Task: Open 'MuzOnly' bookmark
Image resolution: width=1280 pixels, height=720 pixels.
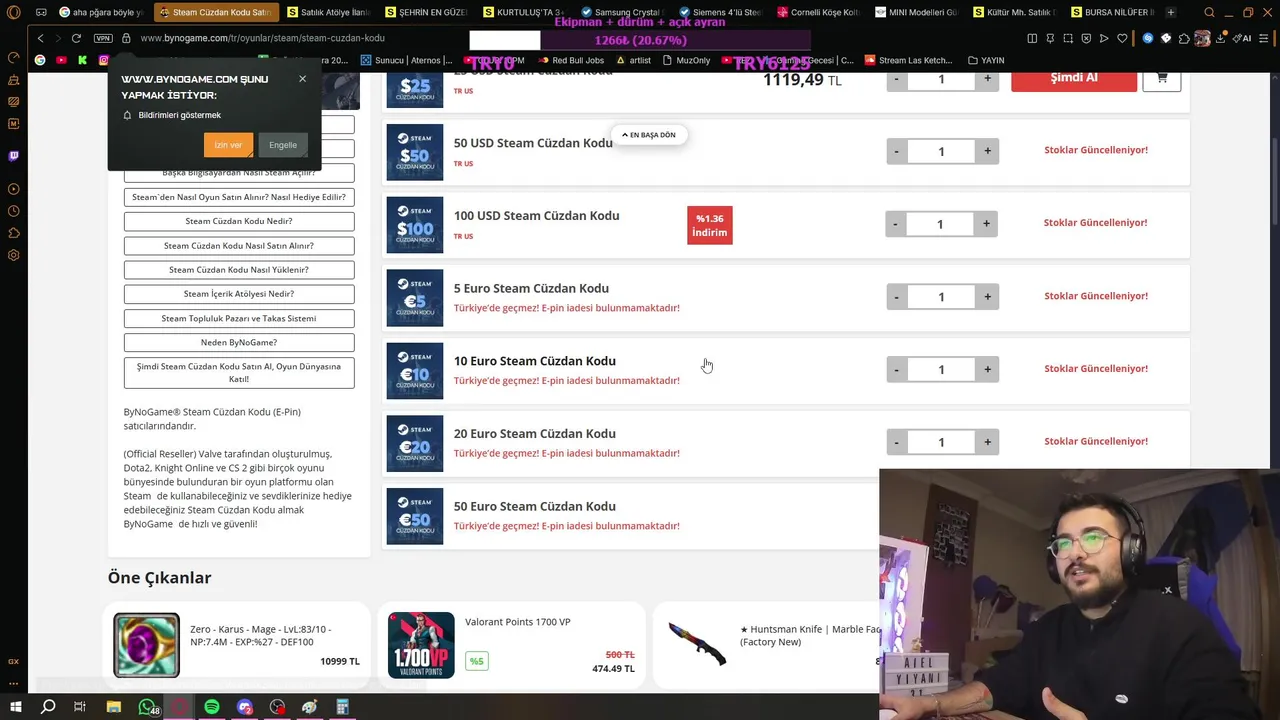Action: coord(686,60)
